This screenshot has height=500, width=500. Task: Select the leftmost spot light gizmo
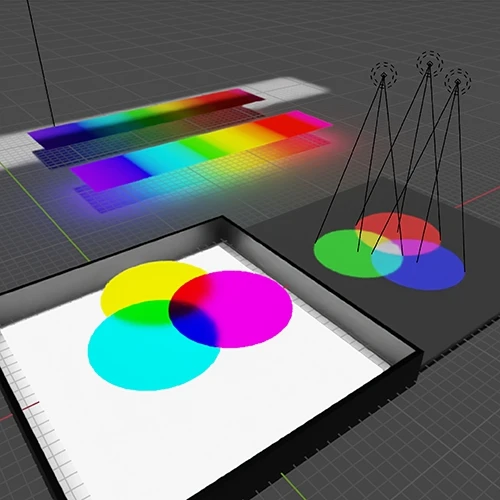point(384,74)
